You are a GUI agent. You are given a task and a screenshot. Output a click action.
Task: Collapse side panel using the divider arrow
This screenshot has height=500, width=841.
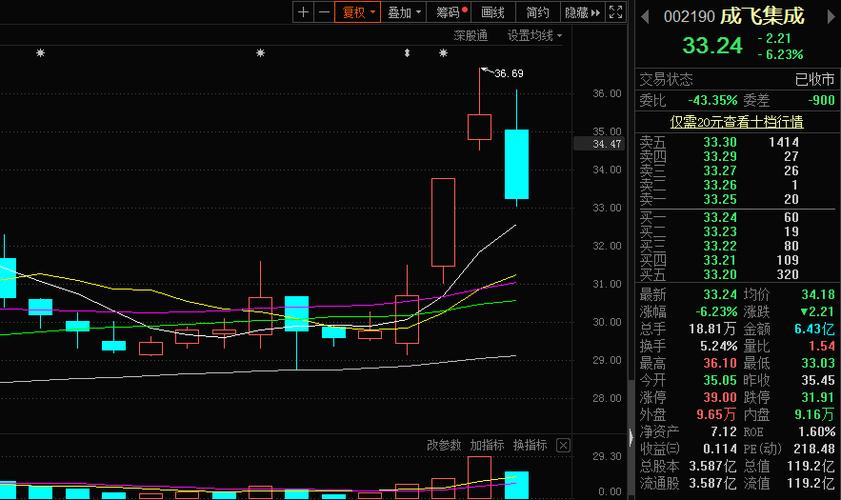pos(631,438)
